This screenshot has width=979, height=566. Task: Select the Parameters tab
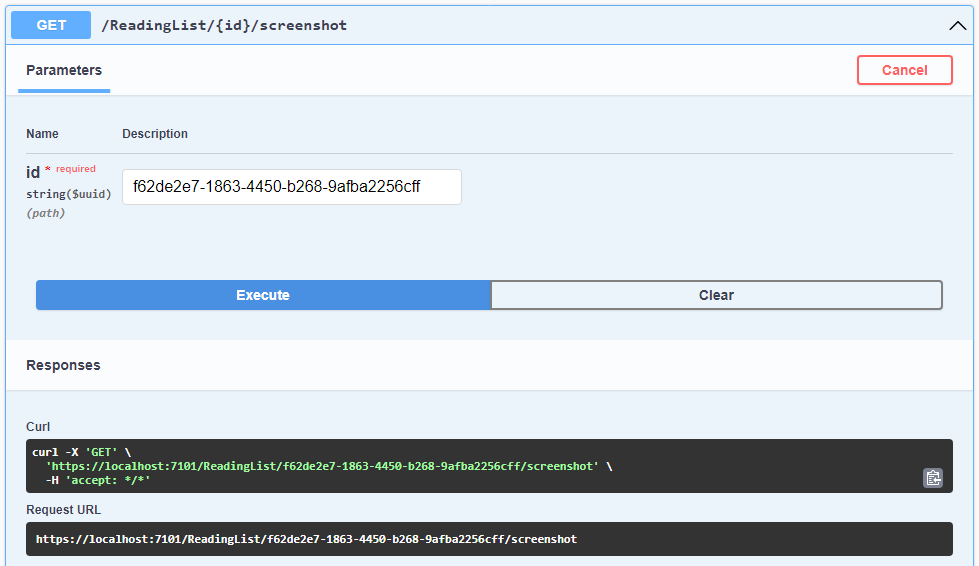64,70
